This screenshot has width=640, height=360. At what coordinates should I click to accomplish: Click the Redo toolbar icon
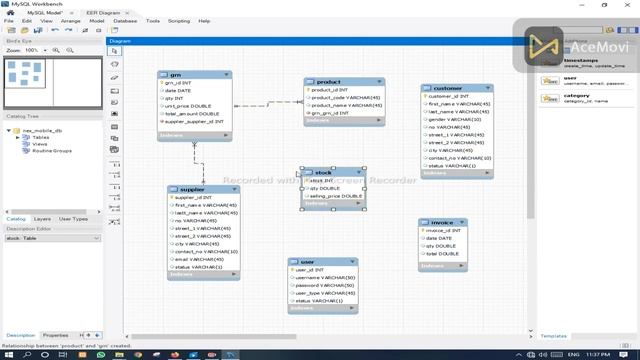click(69, 30)
